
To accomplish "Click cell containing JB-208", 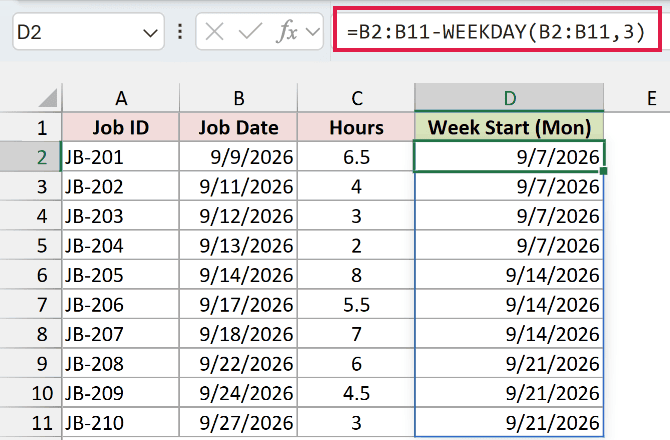I will (121, 363).
